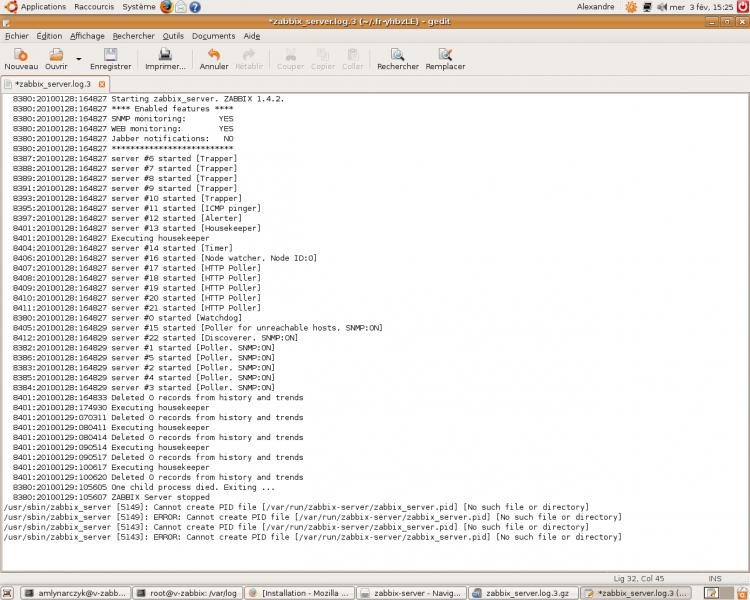Click the Imprimer print icon

[x=165, y=59]
